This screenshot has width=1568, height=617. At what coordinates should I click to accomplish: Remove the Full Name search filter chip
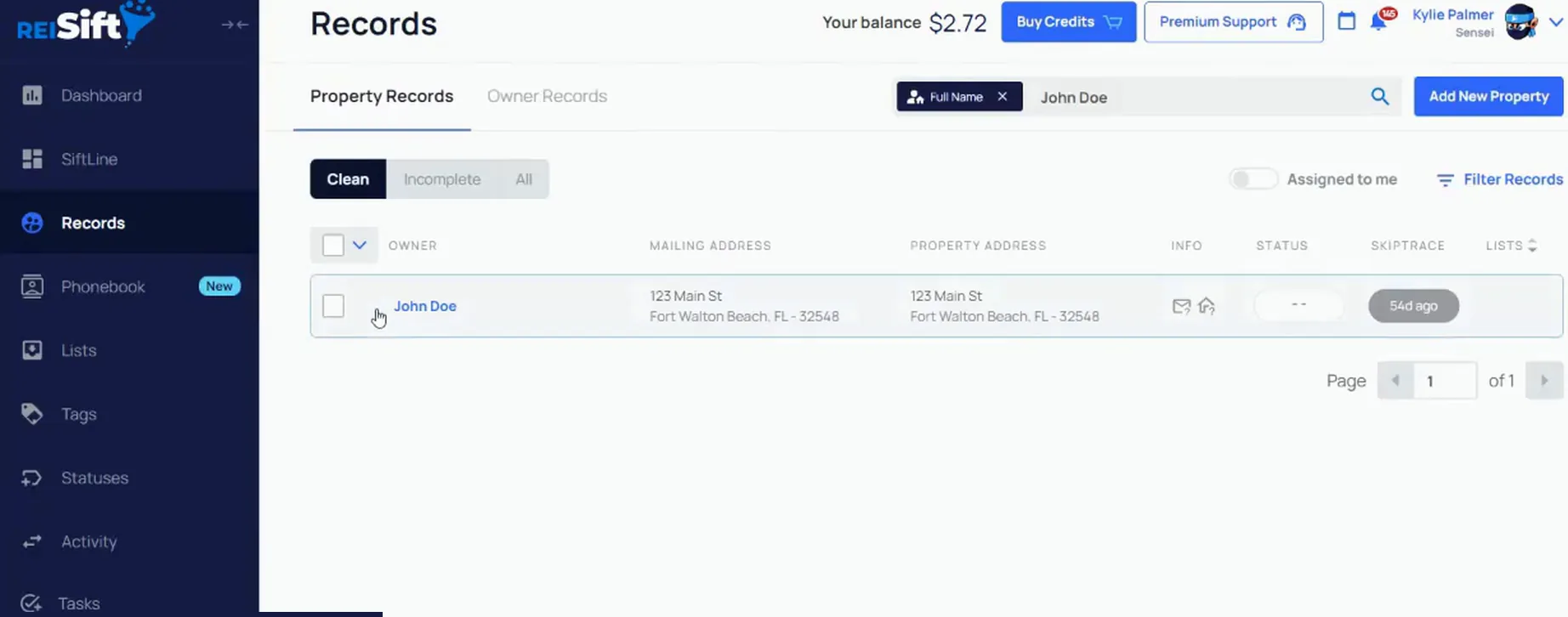pos(1003,97)
